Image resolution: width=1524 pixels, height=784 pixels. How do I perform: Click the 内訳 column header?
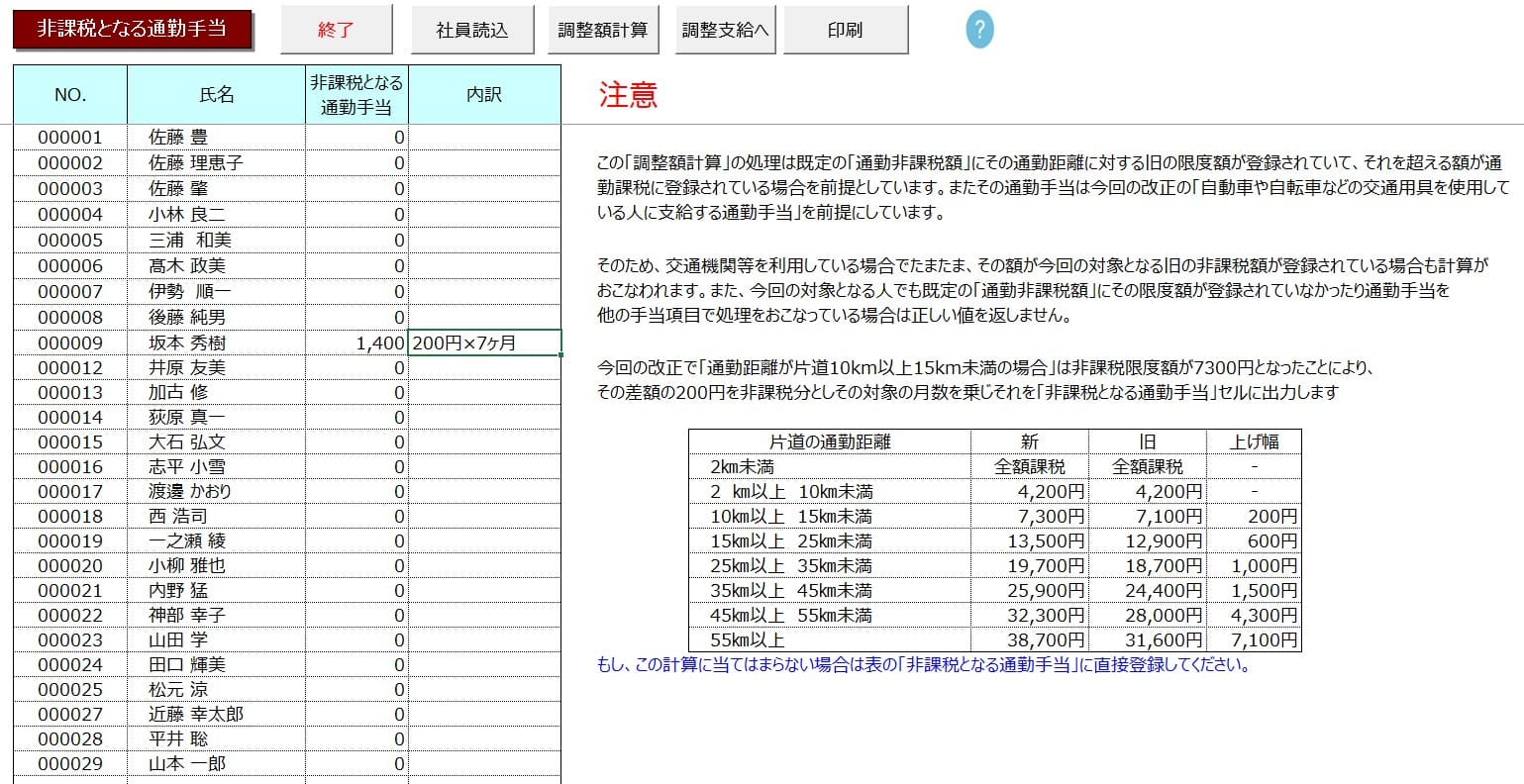point(484,94)
